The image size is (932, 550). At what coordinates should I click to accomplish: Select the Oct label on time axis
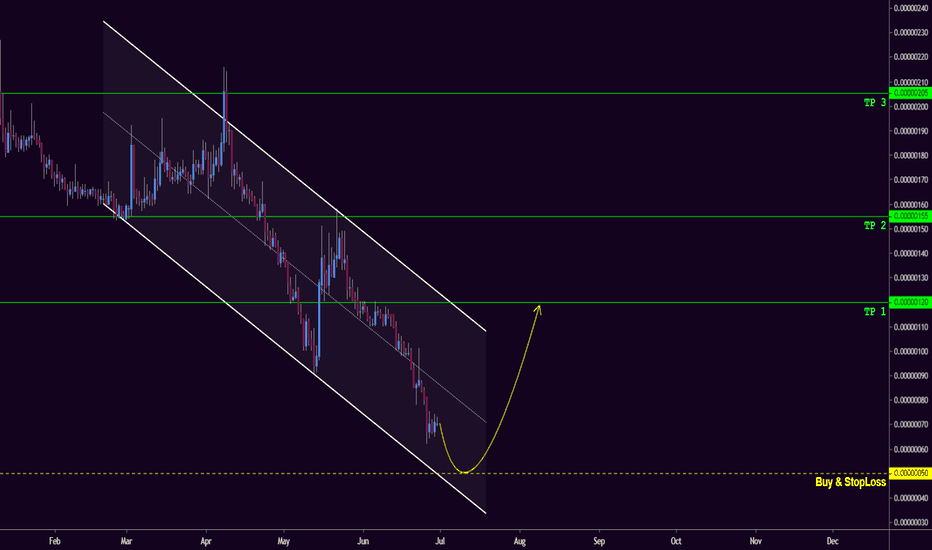point(676,541)
